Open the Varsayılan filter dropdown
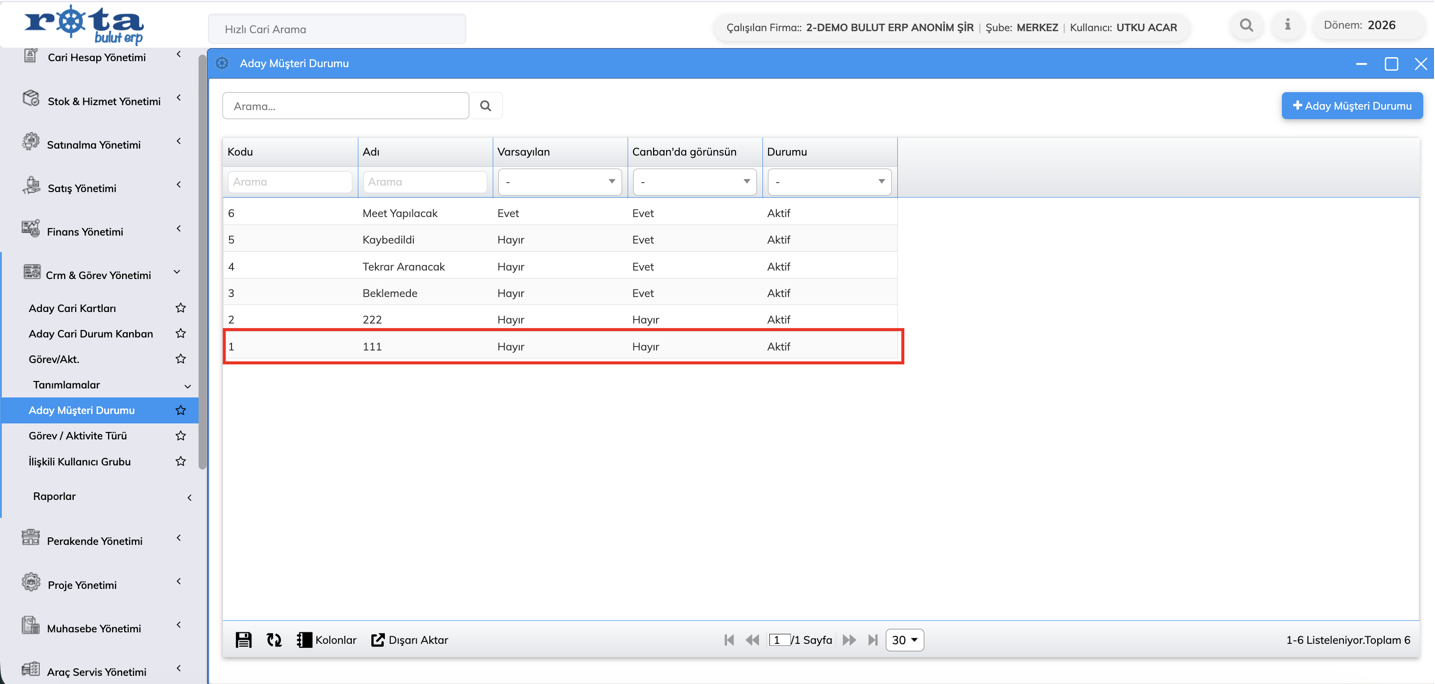1435x684 pixels. pyautogui.click(x=559, y=182)
